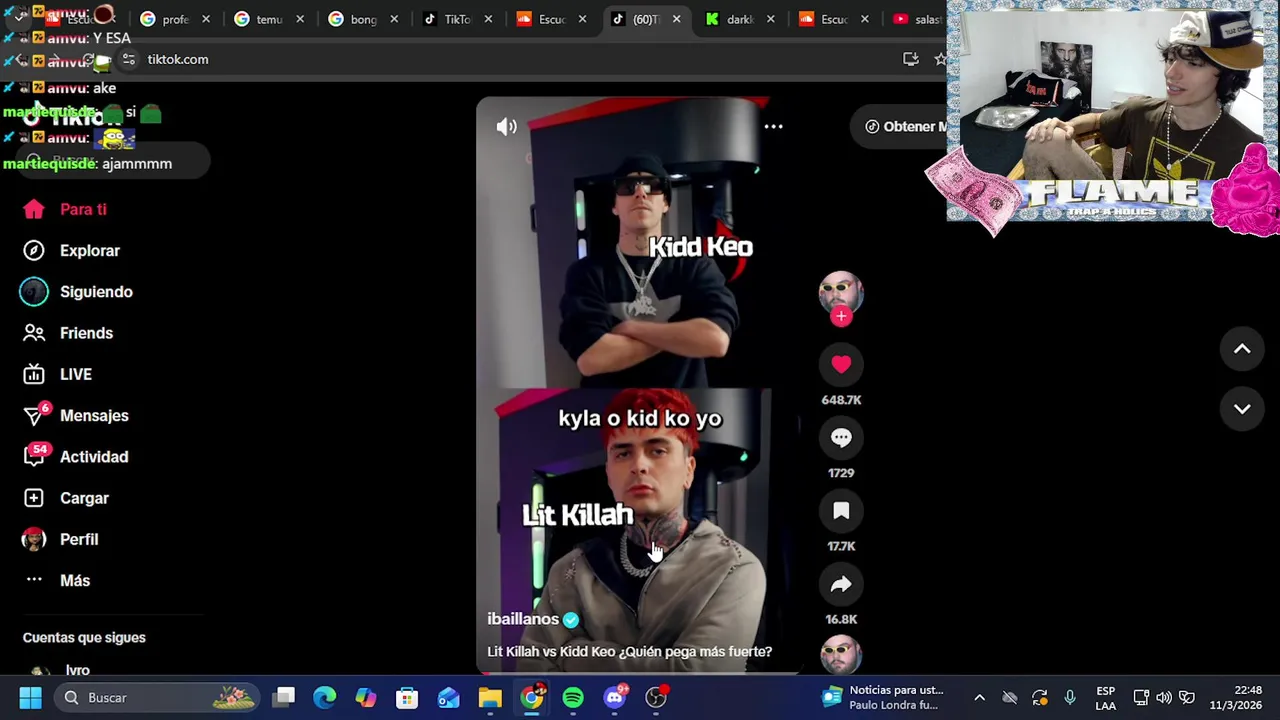Screen dimensions: 1280x720
Task: Click the video caption Lit Killah vs Kidd Keo
Action: (x=629, y=651)
